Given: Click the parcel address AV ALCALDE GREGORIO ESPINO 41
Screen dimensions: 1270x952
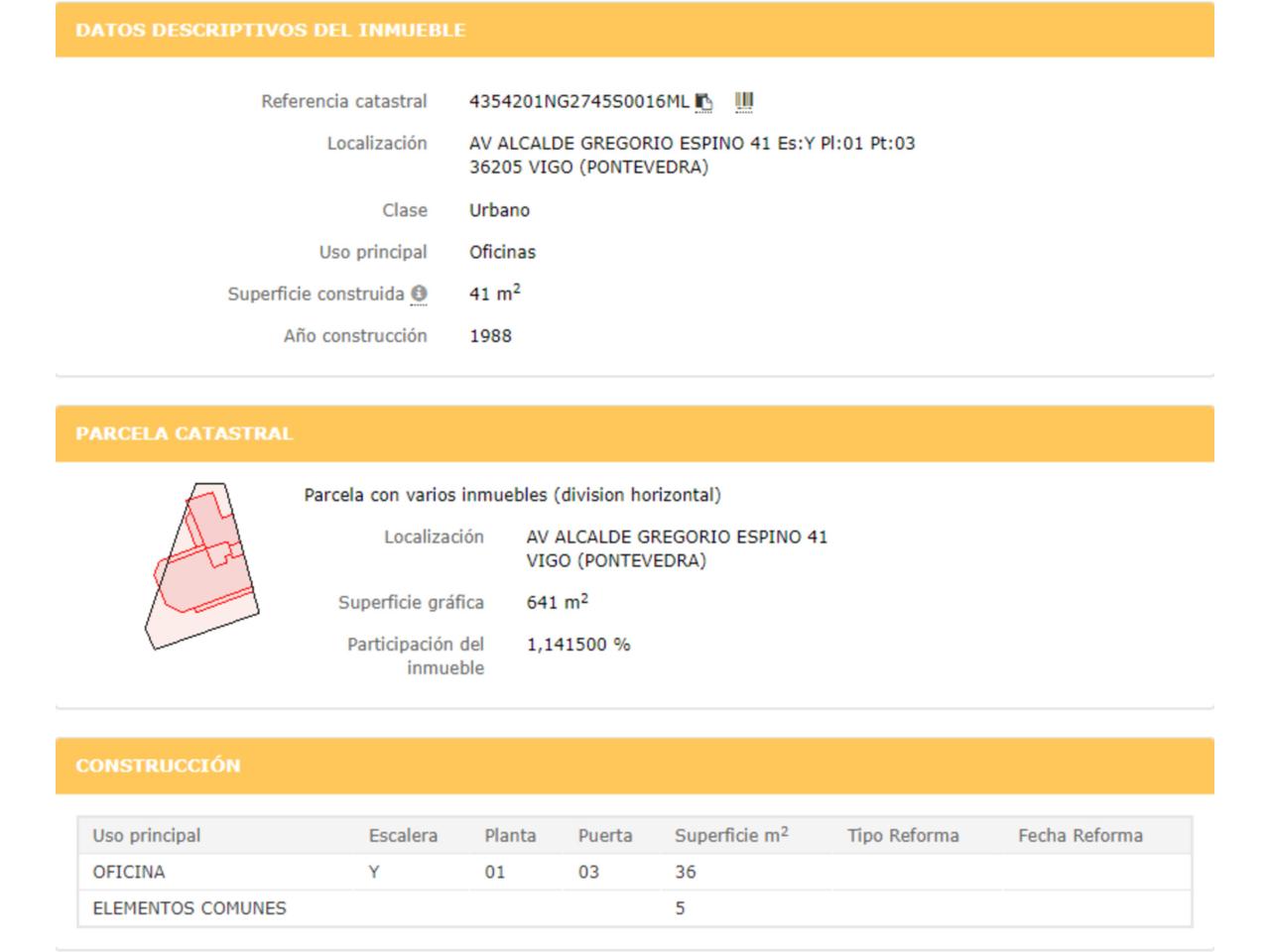Looking at the screenshot, I should click(677, 536).
